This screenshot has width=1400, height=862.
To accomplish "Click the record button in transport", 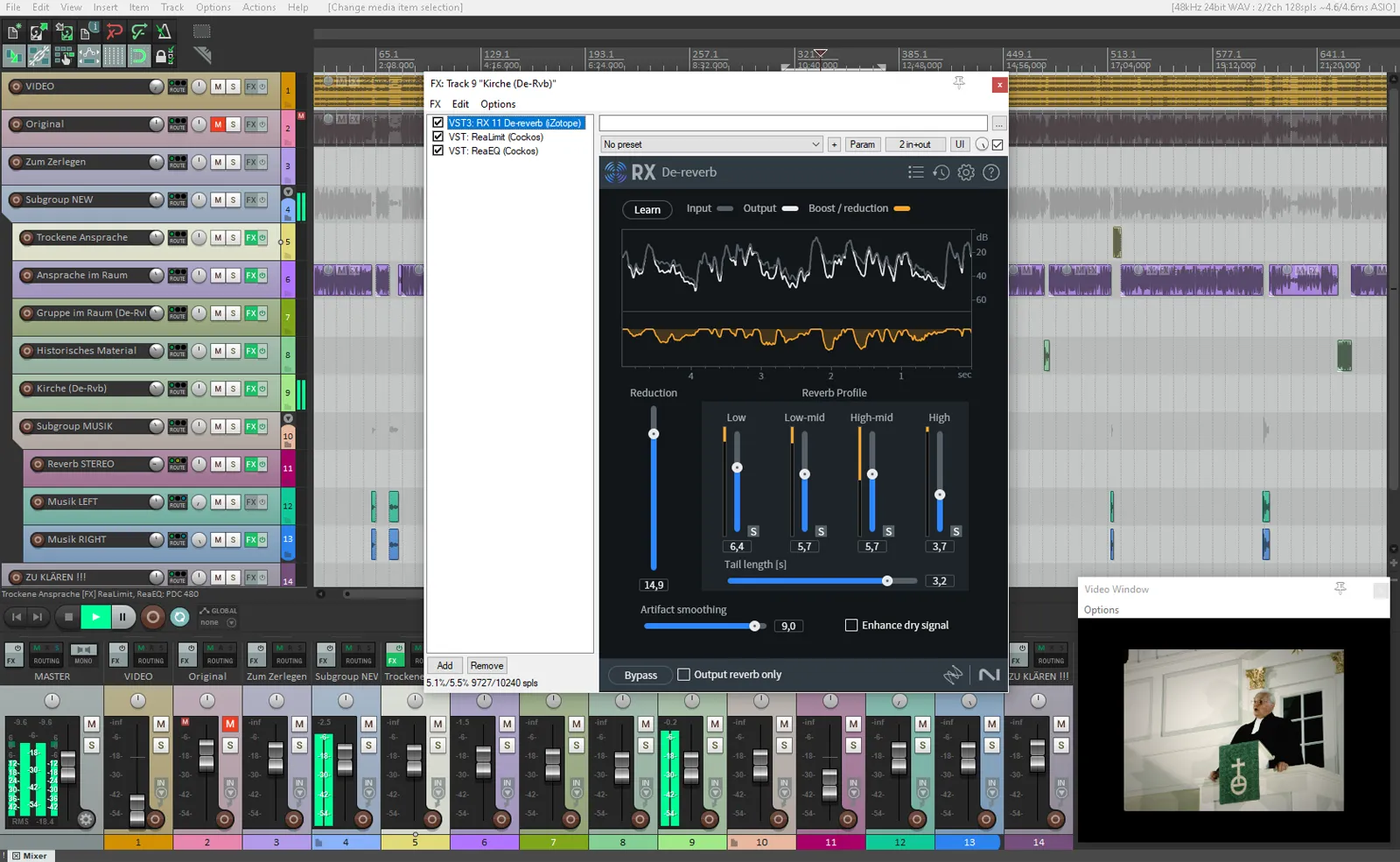I will pos(153,617).
